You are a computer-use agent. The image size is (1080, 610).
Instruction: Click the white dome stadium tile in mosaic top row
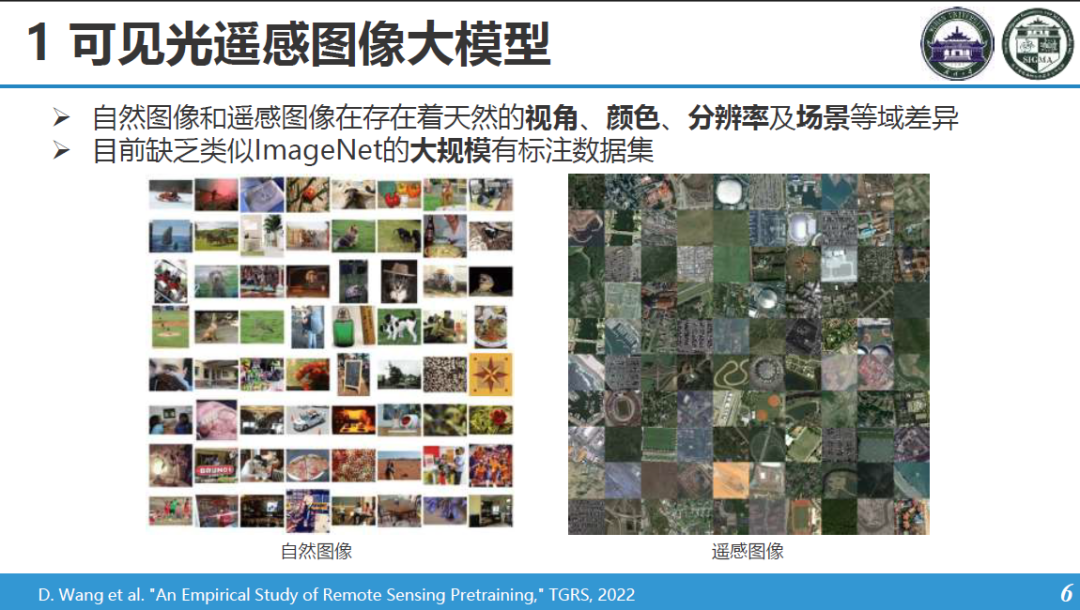pos(731,191)
